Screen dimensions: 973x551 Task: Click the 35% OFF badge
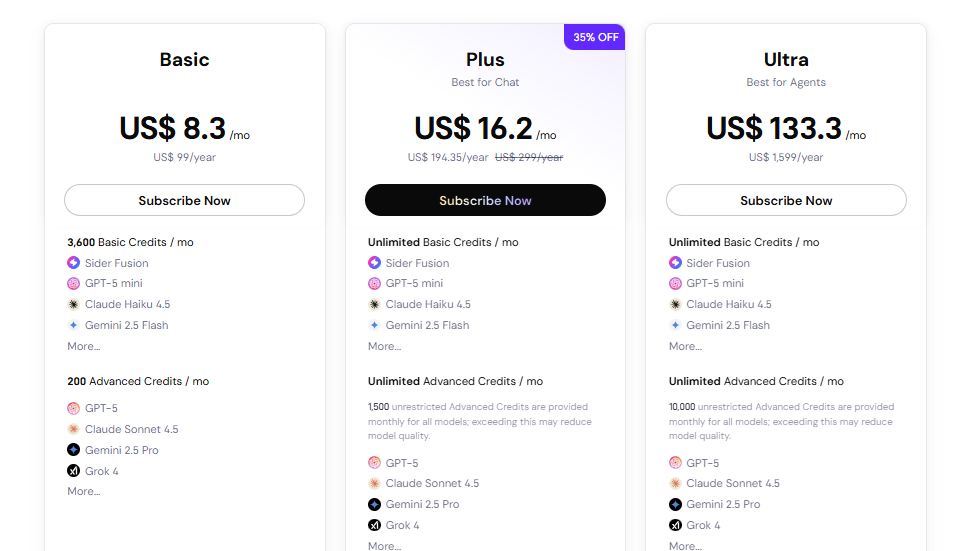595,37
